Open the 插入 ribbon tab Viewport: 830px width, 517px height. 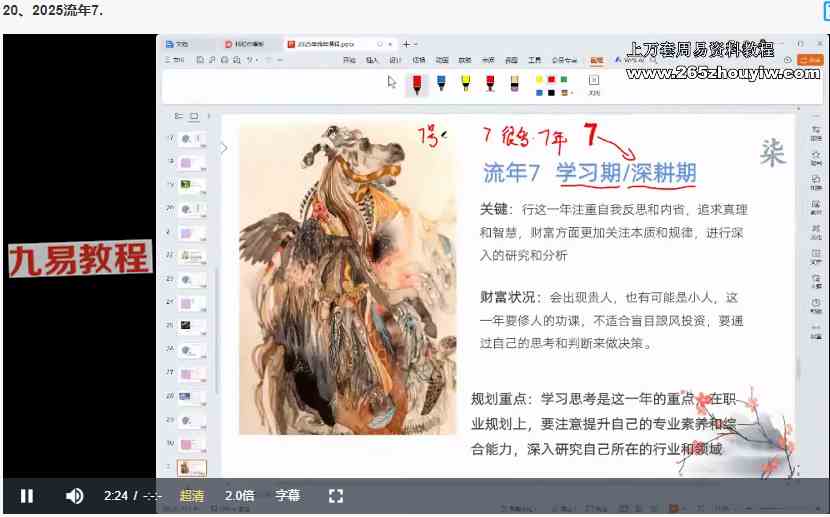[372, 60]
